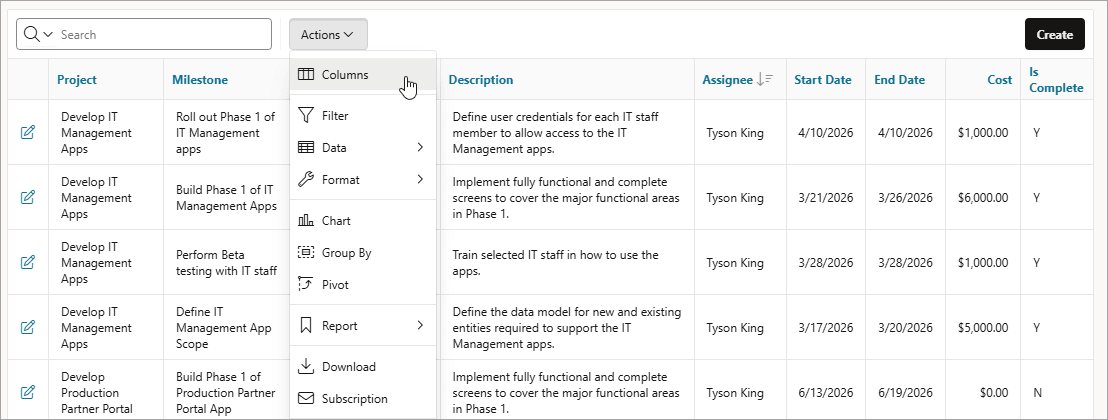This screenshot has width=1108, height=420.
Task: Click the End Date column header
Action: click(900, 80)
